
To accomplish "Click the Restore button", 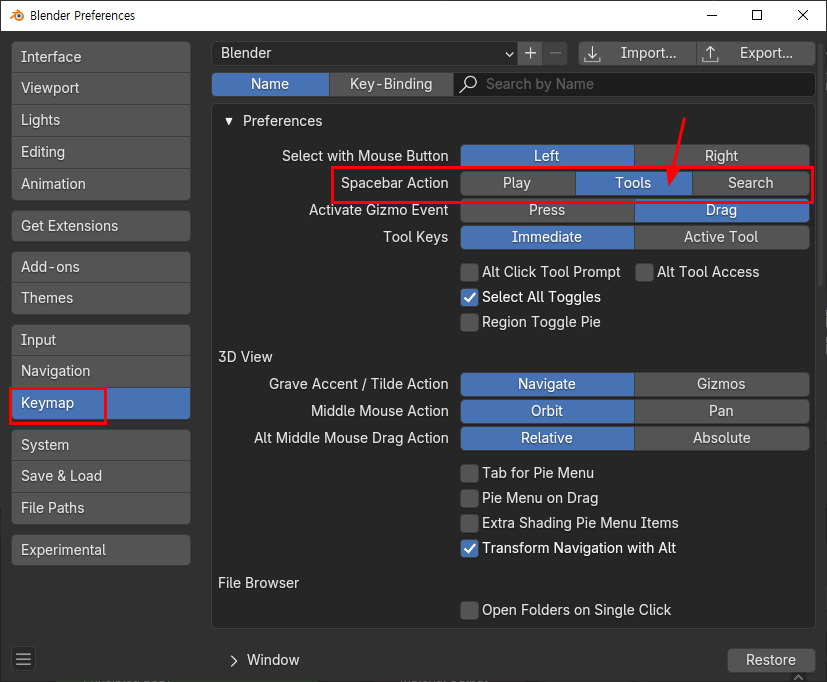I will [771, 660].
